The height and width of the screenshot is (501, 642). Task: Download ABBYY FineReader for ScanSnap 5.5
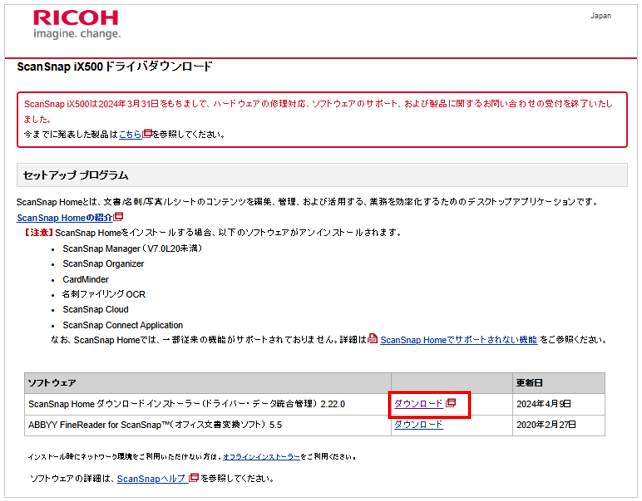point(418,424)
